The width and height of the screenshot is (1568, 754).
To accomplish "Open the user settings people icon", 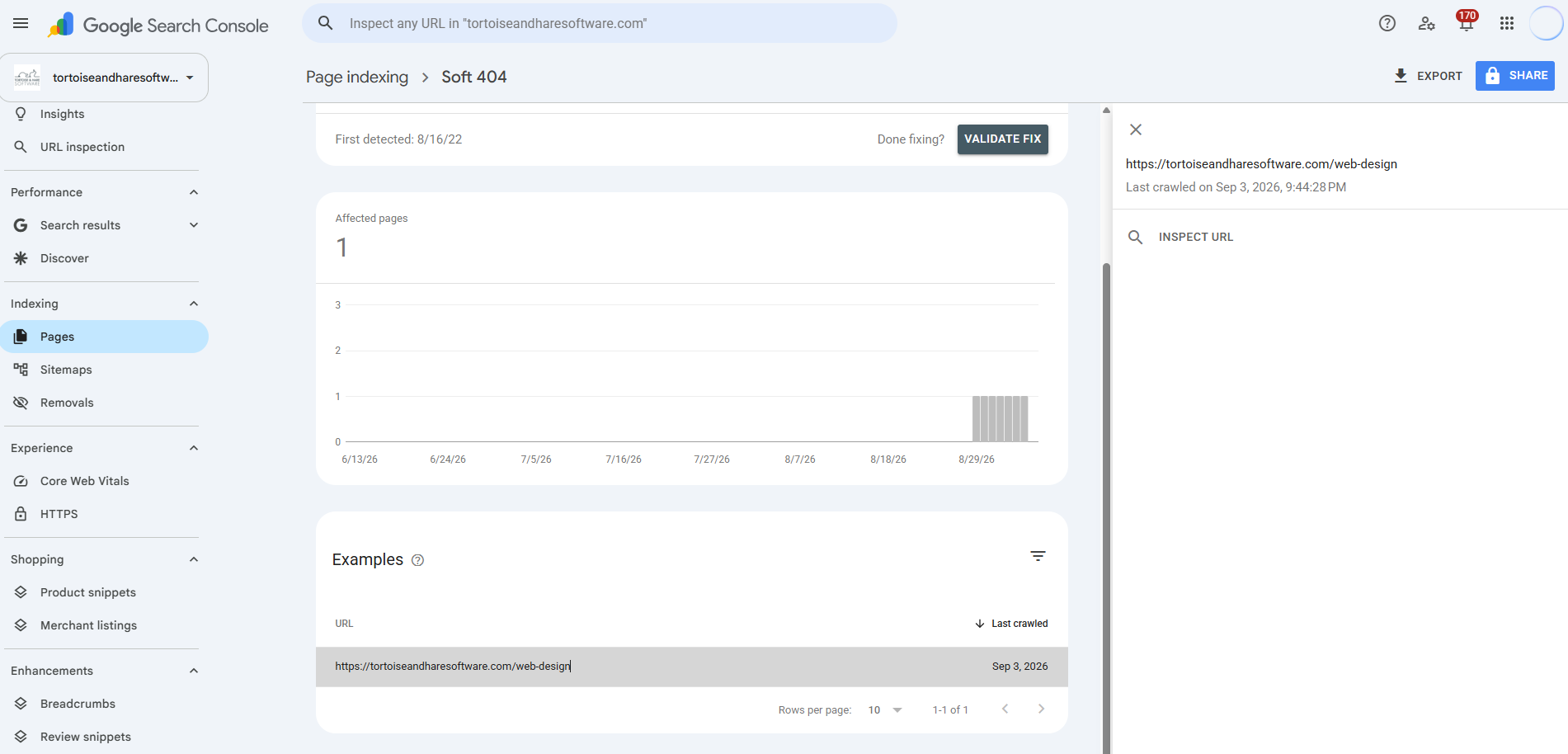I will (x=1427, y=23).
